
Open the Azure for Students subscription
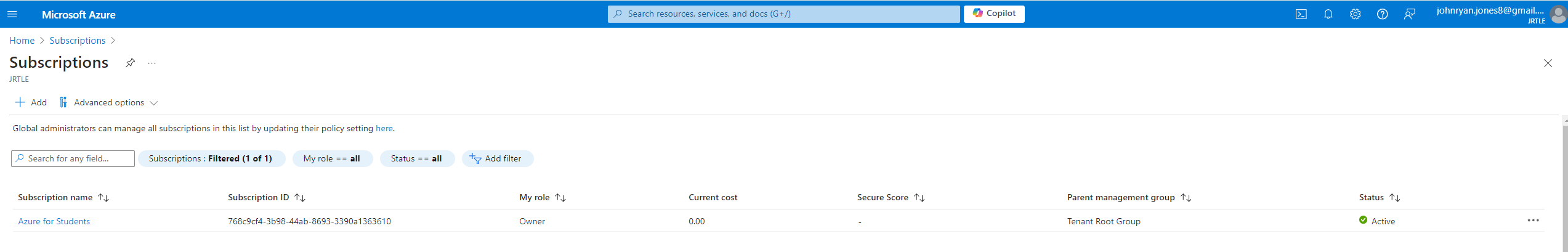[54, 222]
